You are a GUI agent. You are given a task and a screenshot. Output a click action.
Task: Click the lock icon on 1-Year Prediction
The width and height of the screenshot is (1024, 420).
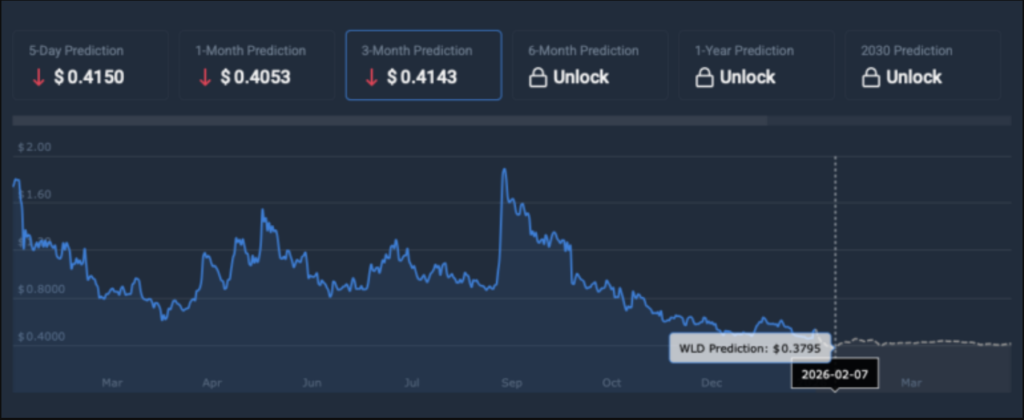click(x=703, y=77)
